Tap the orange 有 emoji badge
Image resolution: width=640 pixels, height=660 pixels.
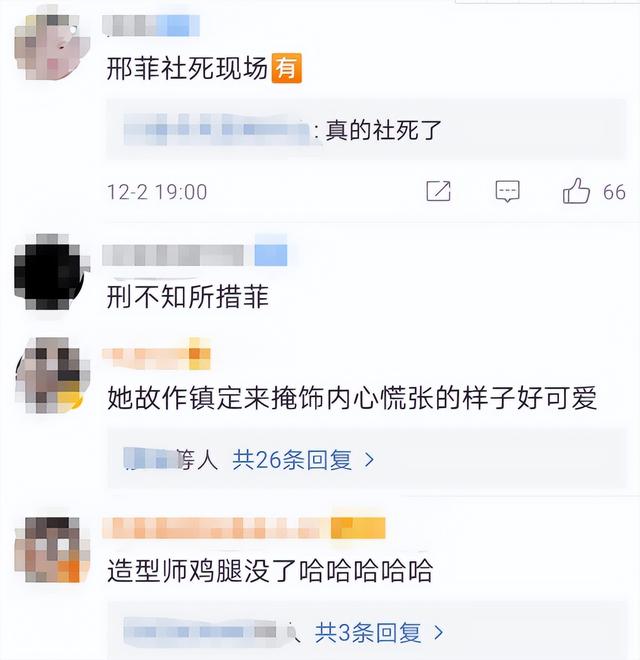coord(286,68)
